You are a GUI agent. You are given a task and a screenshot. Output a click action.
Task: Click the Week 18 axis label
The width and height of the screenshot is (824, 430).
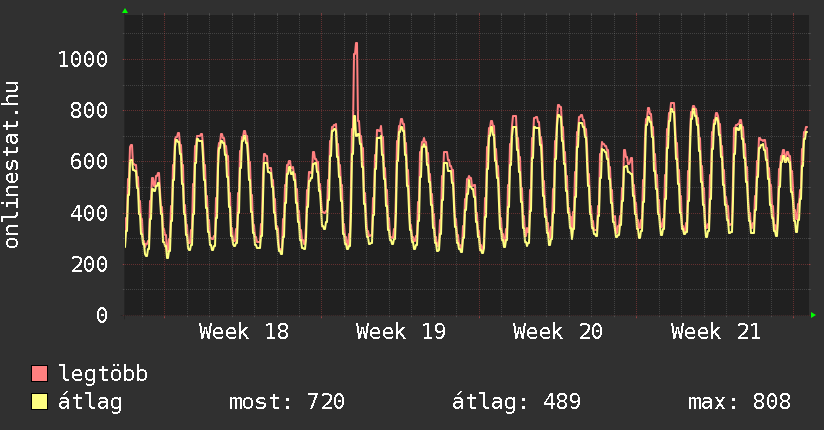click(244, 332)
